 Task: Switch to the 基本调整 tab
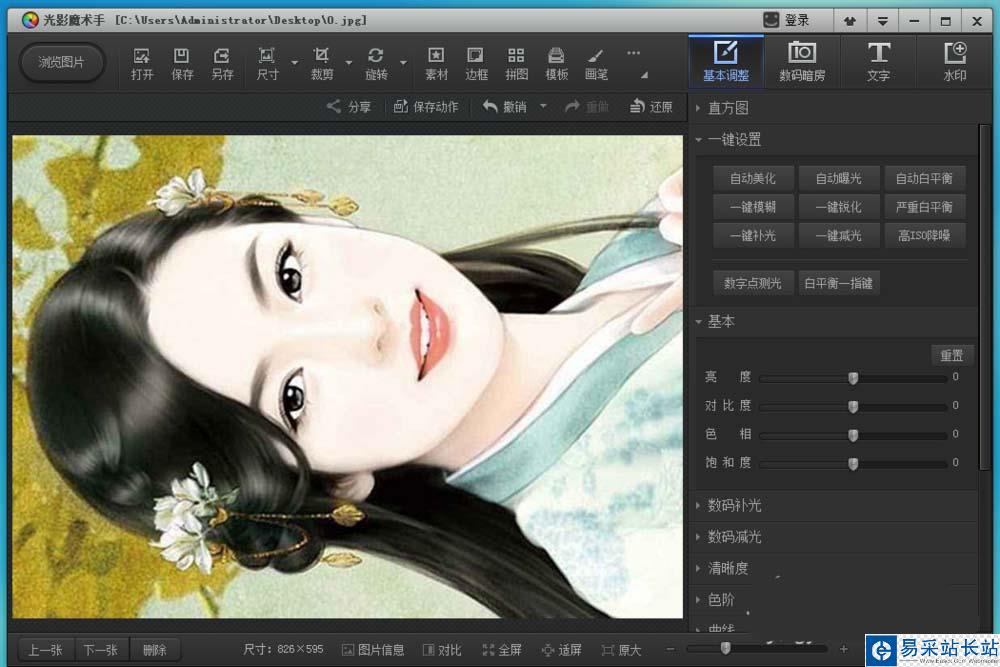[726, 62]
